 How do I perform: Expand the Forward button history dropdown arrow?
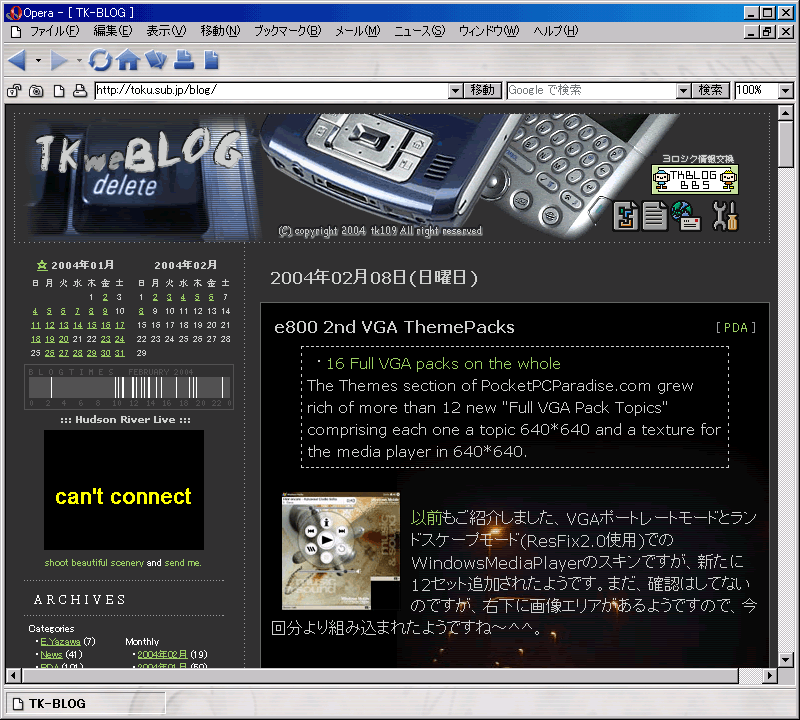(x=79, y=61)
